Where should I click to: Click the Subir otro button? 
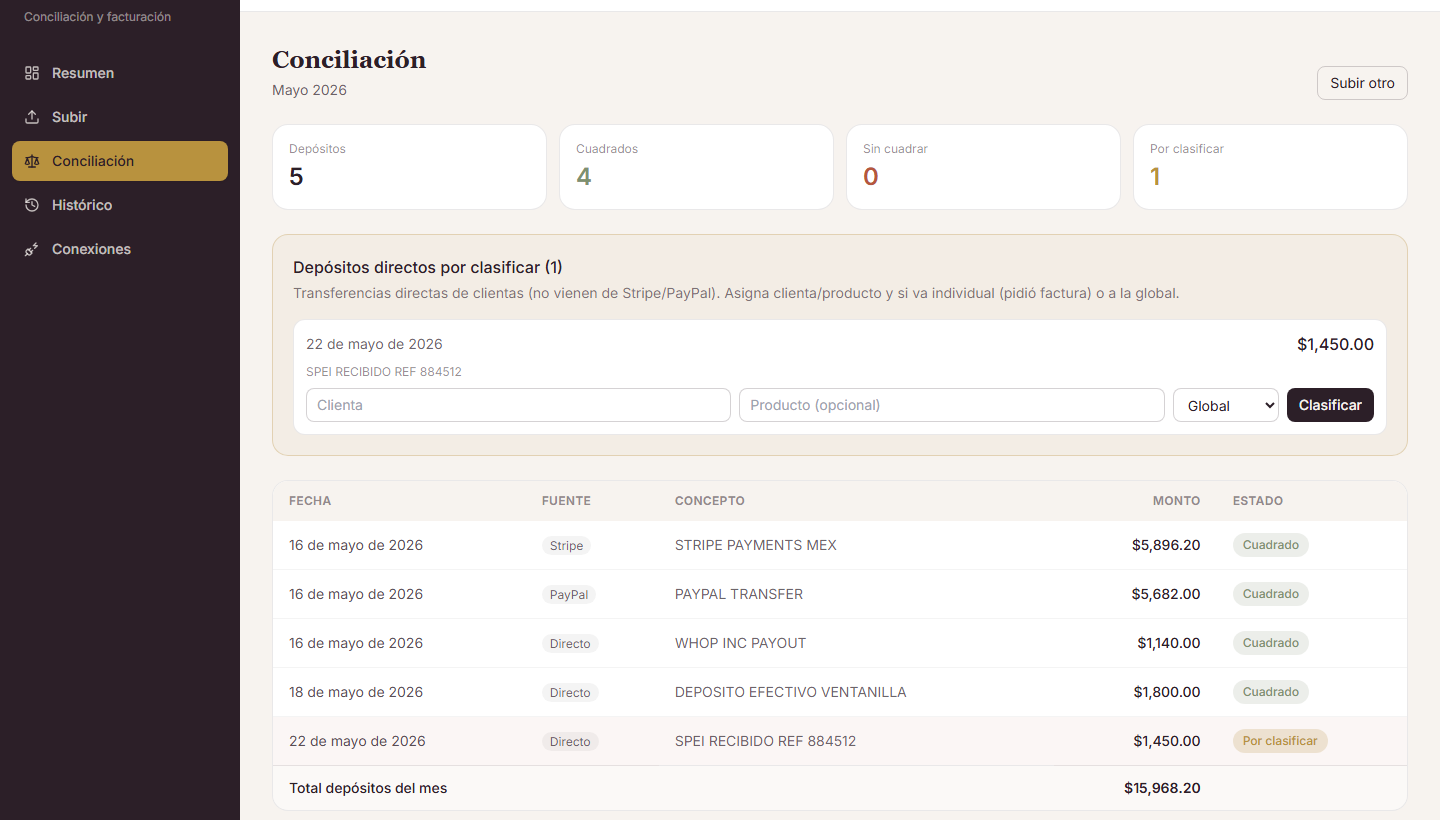(x=1362, y=83)
